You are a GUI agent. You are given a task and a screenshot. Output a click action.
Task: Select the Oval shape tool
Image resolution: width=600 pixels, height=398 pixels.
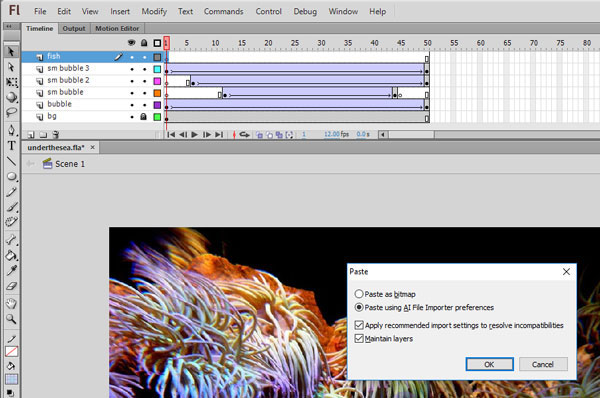pos(11,176)
